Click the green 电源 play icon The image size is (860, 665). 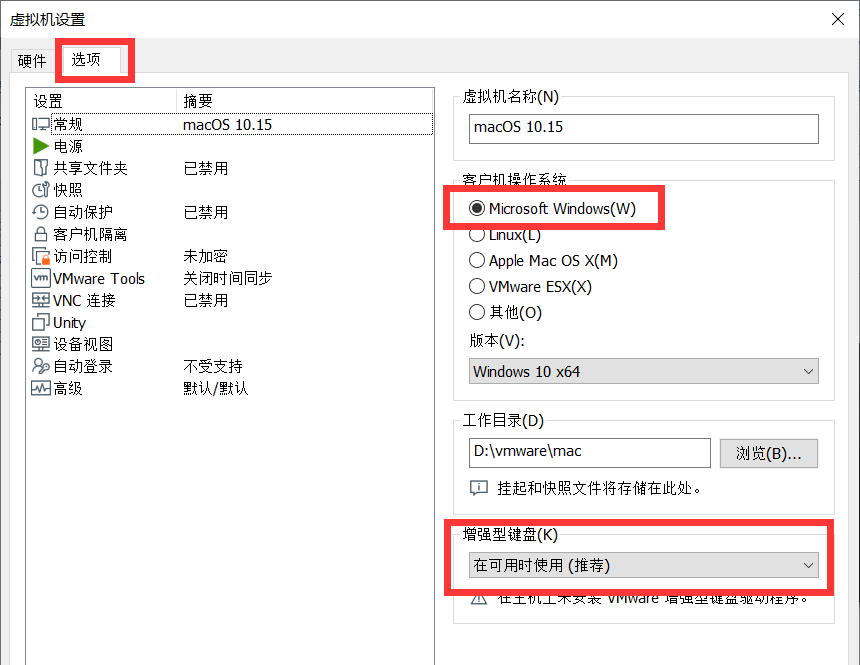(41, 146)
